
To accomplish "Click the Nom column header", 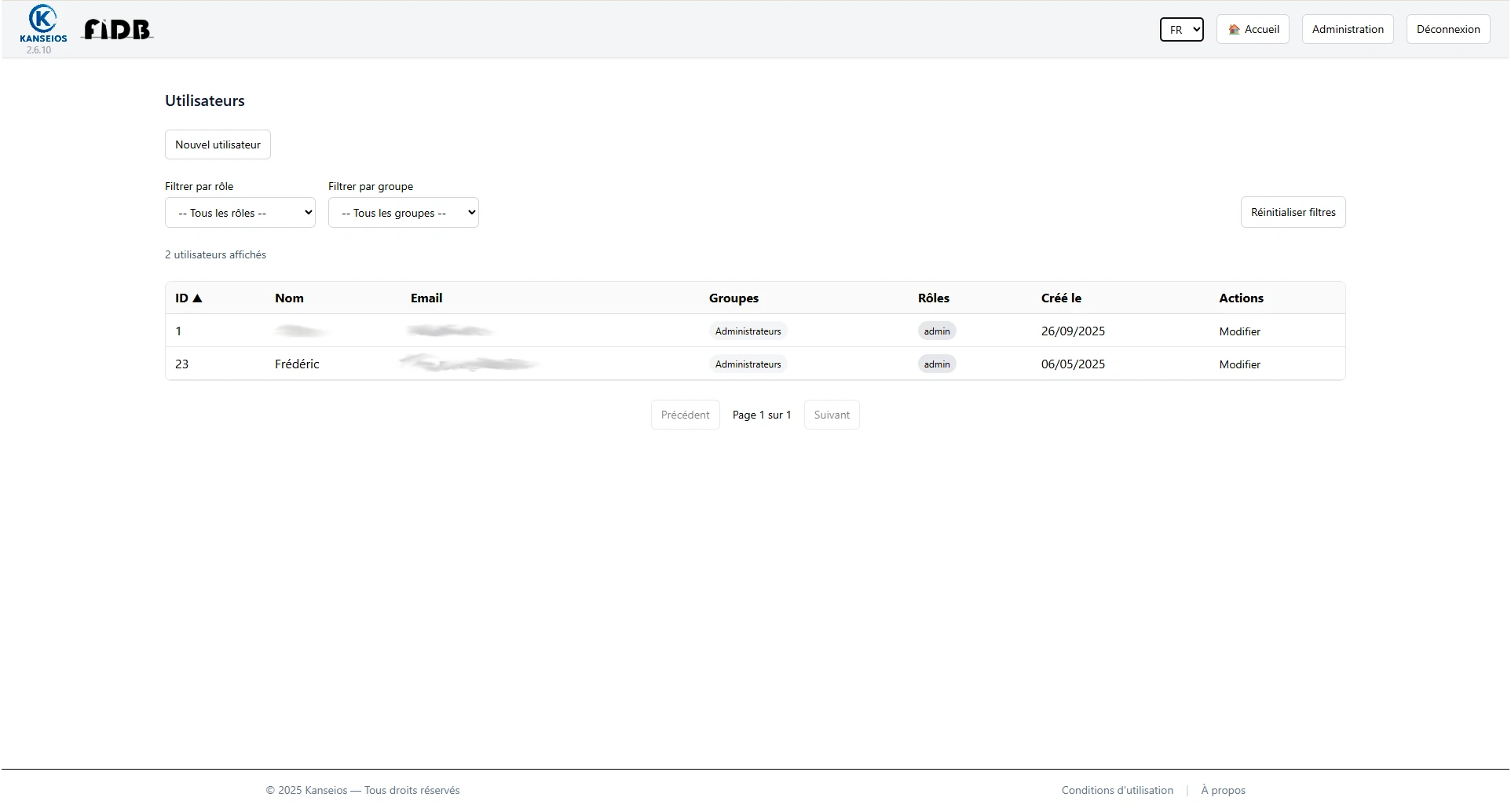I will click(x=289, y=298).
